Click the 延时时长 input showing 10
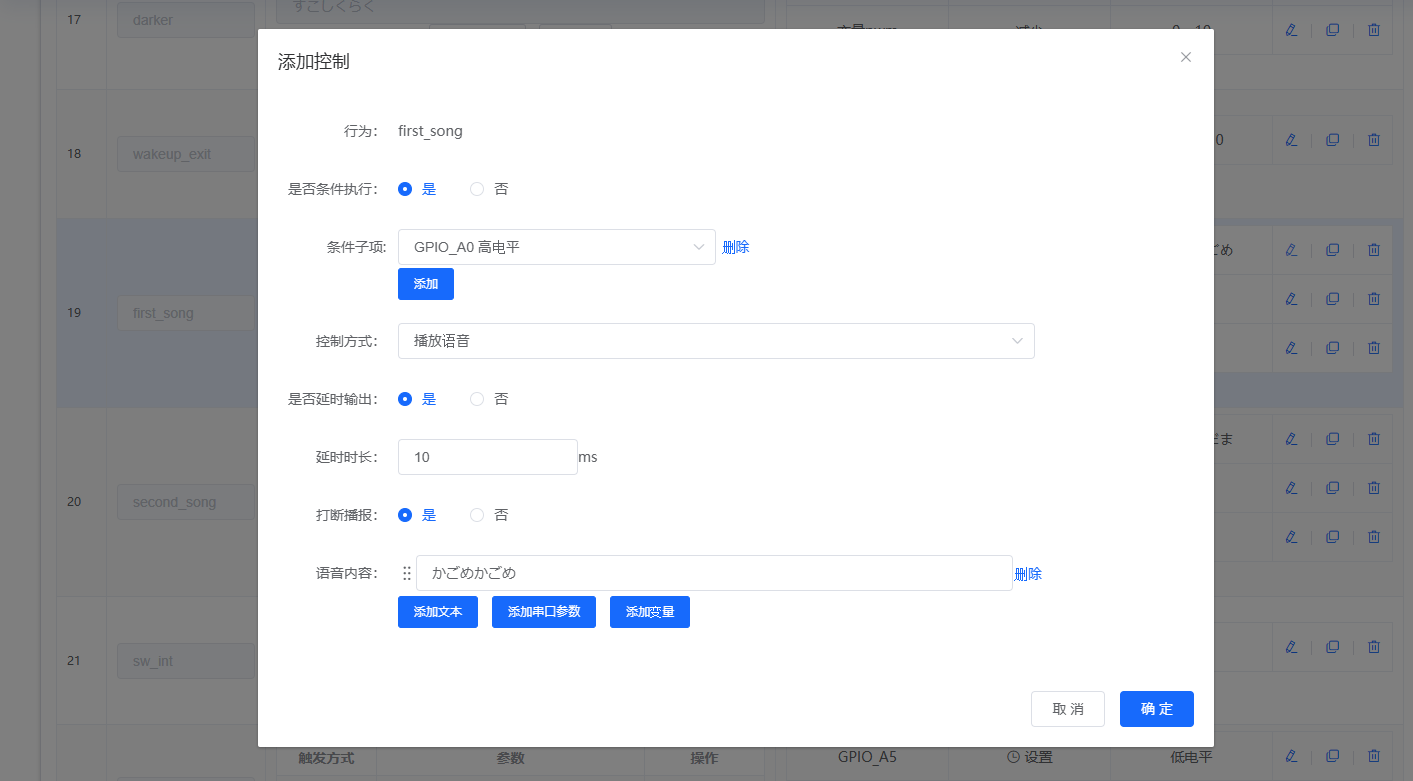Screen dimensions: 1413x781 click(x=488, y=457)
